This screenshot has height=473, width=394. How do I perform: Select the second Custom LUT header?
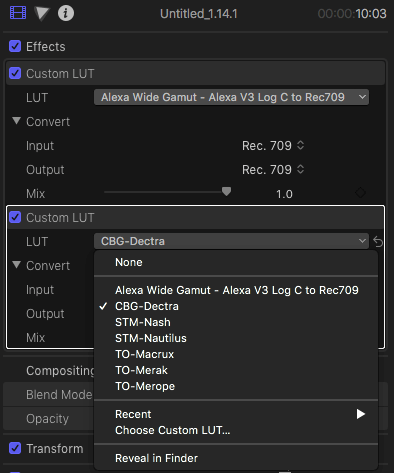196,217
